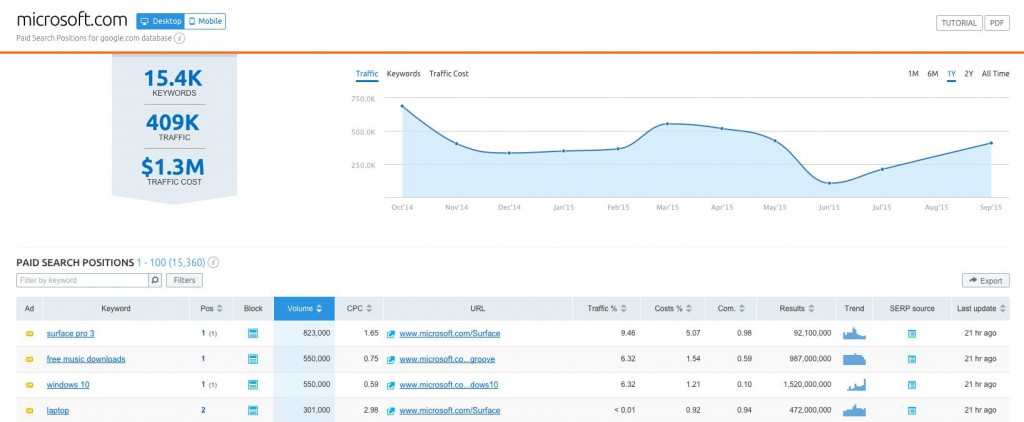Switch to Desktop view
The width and height of the screenshot is (1024, 422).
coord(161,21)
